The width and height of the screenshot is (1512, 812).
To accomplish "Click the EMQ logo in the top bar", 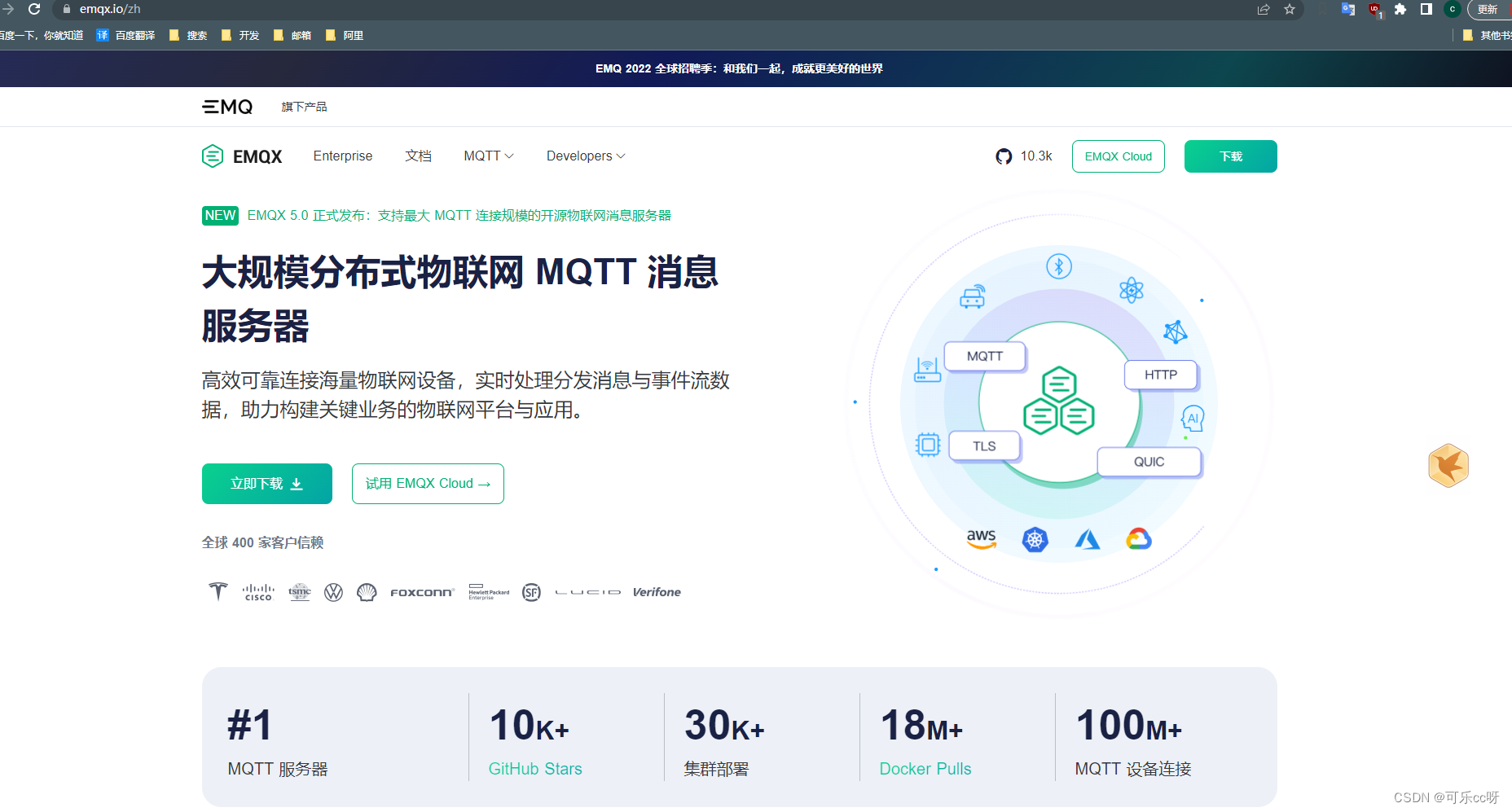I will pos(227,107).
